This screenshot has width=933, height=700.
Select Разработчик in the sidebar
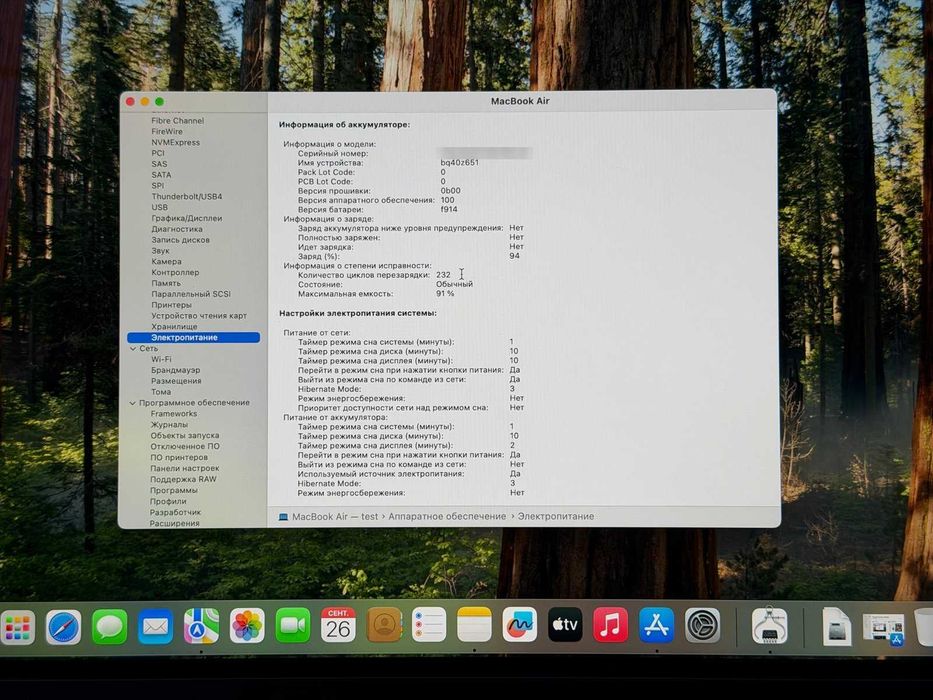(x=175, y=512)
